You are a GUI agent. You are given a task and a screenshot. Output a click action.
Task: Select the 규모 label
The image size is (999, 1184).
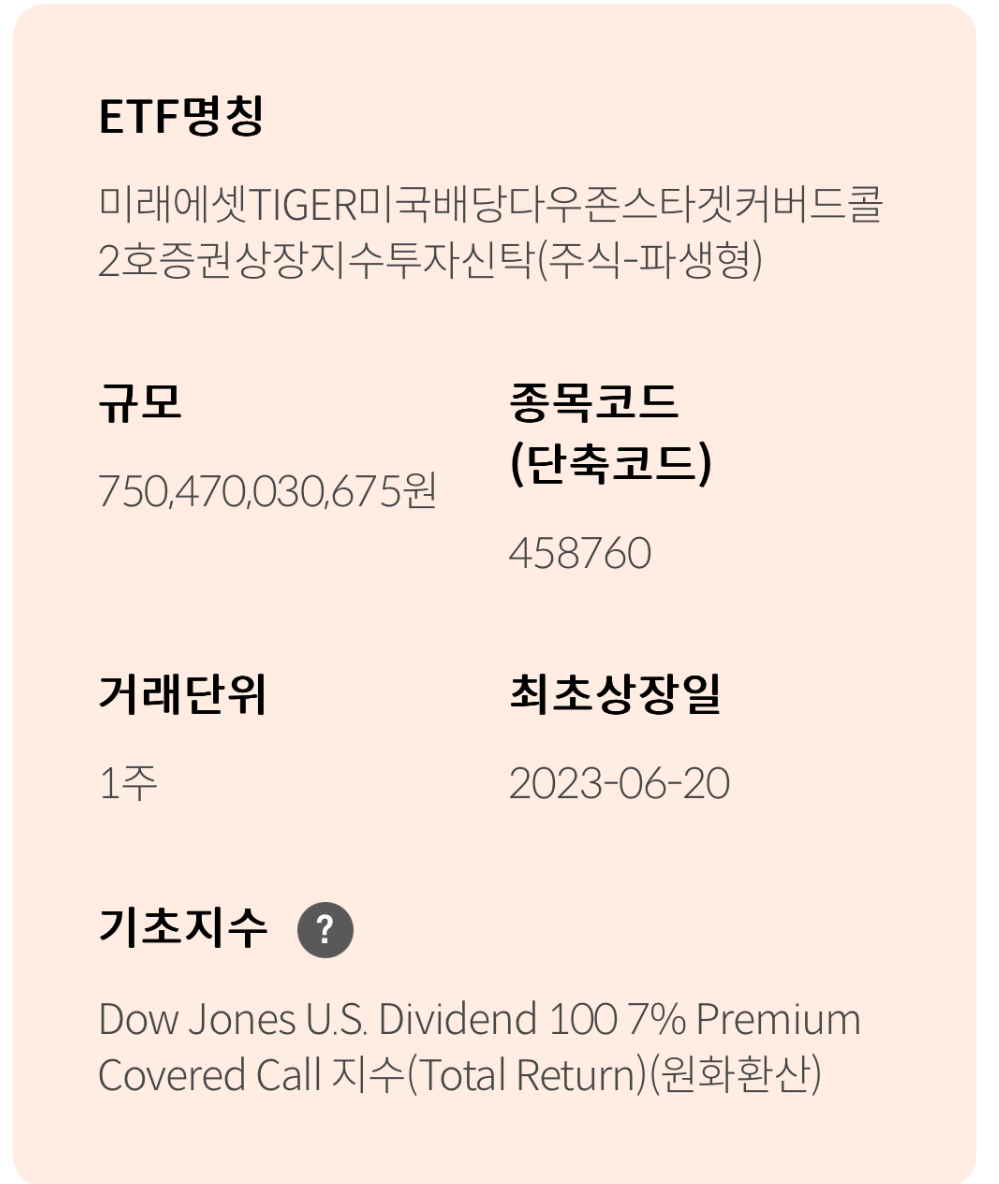click(x=140, y=402)
